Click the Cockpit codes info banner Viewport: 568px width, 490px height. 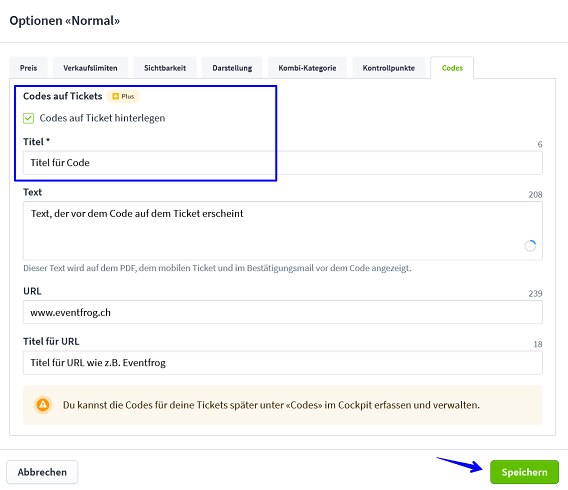[x=283, y=405]
